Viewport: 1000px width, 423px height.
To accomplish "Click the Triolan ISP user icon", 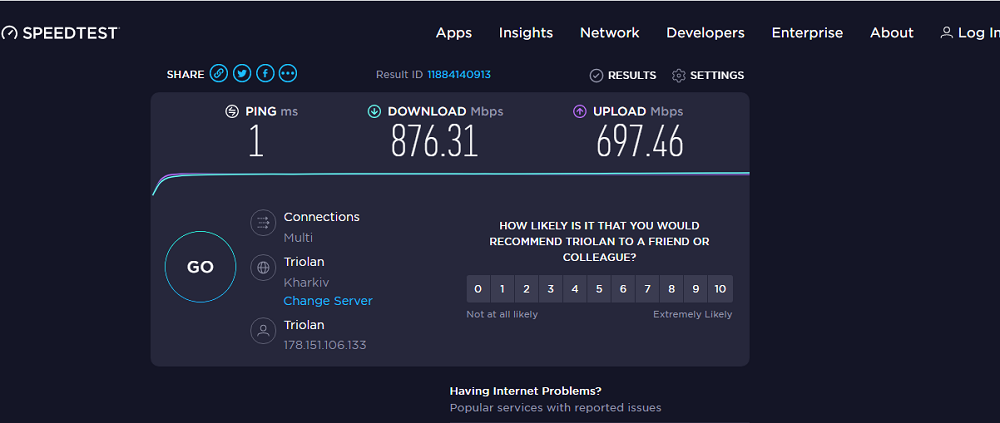I will [x=263, y=331].
